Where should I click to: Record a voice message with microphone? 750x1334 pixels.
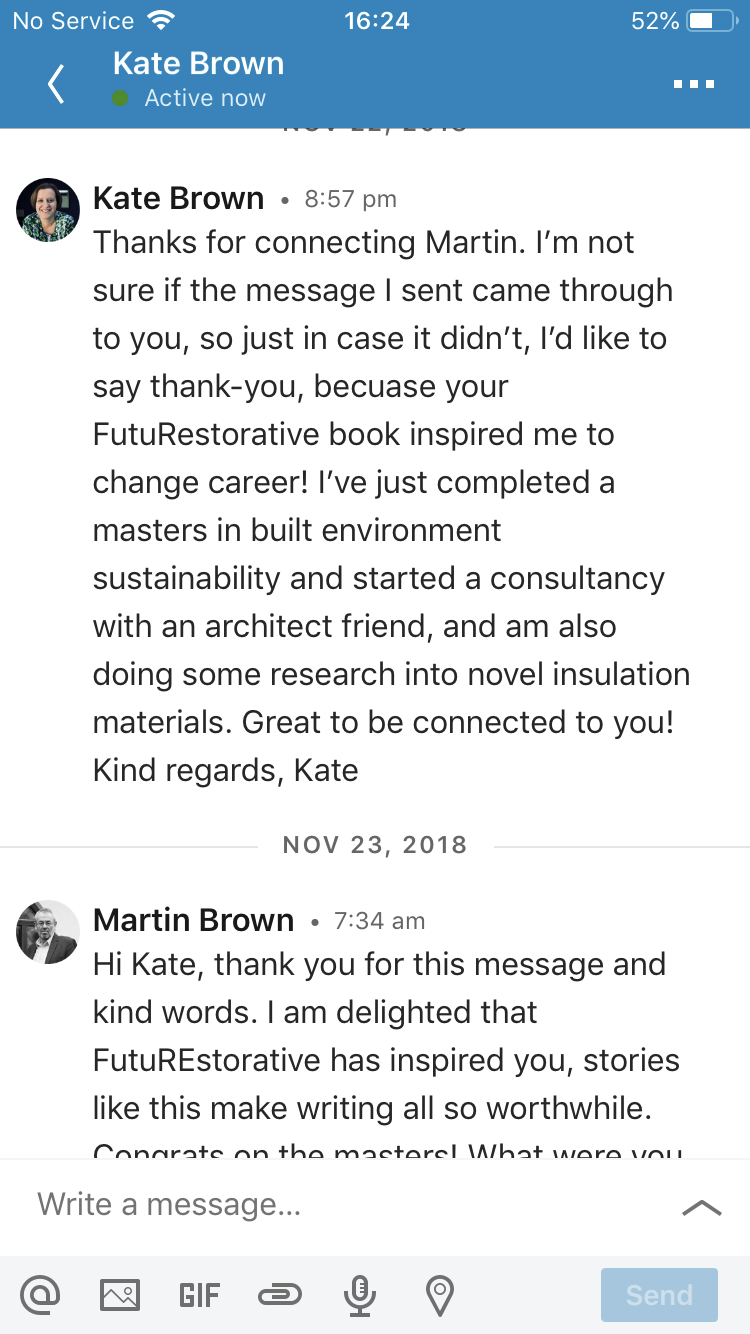click(358, 1296)
